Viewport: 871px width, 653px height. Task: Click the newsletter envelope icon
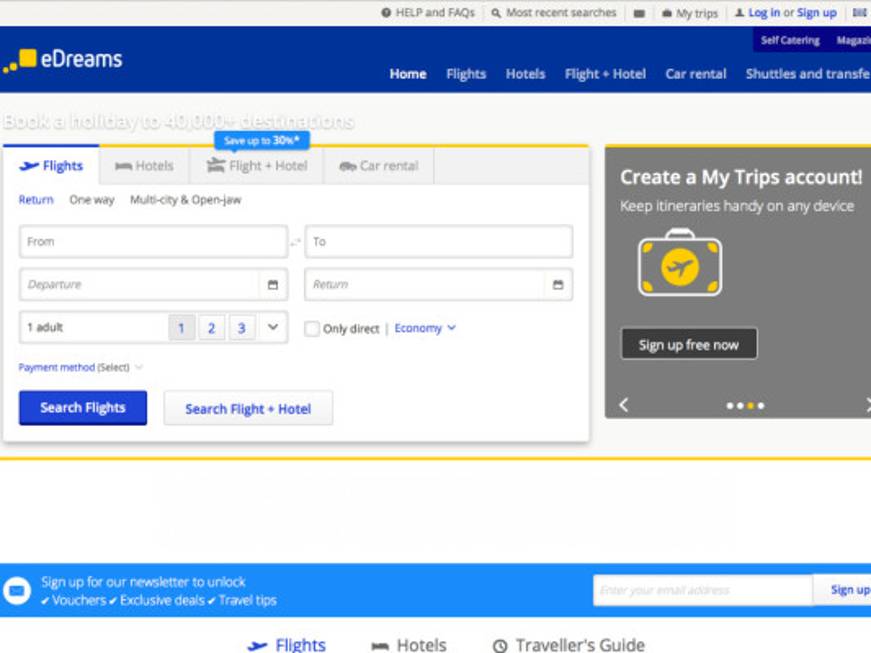[x=17, y=590]
